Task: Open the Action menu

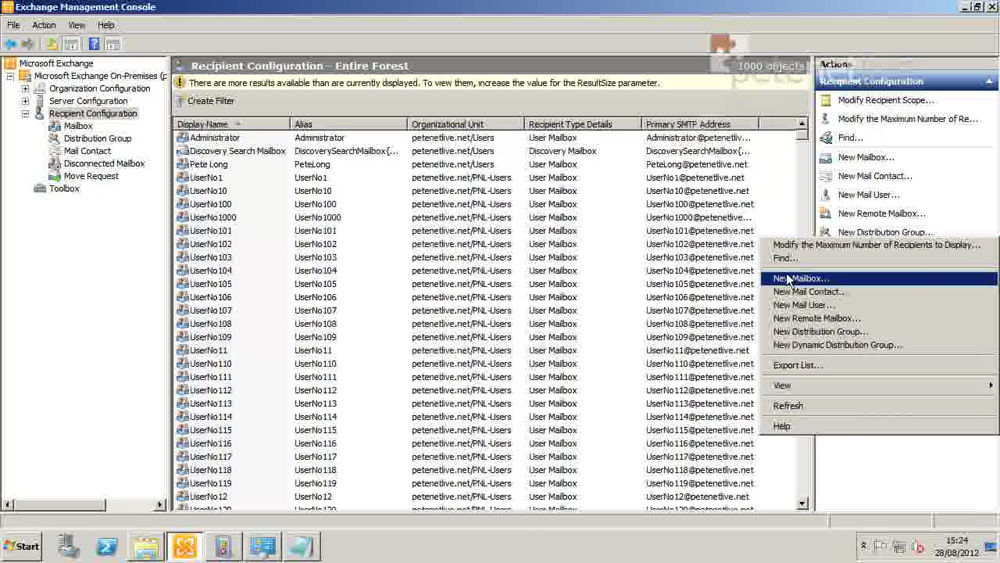Action: pyautogui.click(x=44, y=25)
